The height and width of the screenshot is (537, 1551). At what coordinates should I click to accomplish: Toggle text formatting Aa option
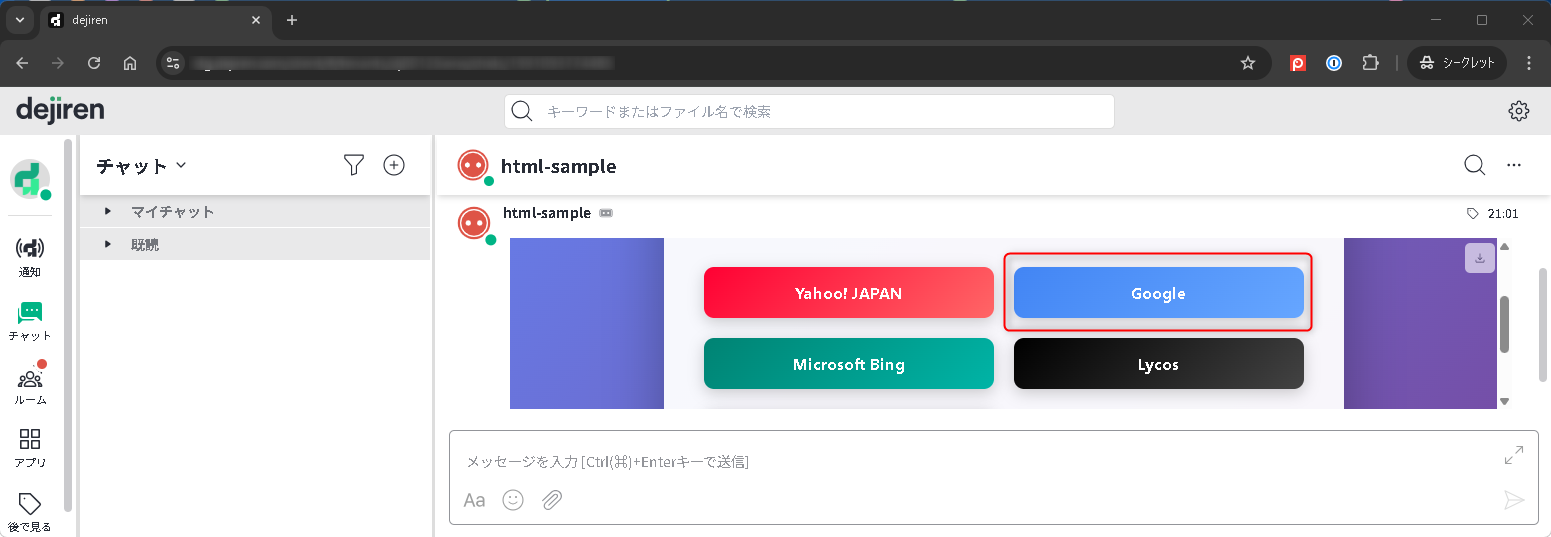click(475, 500)
